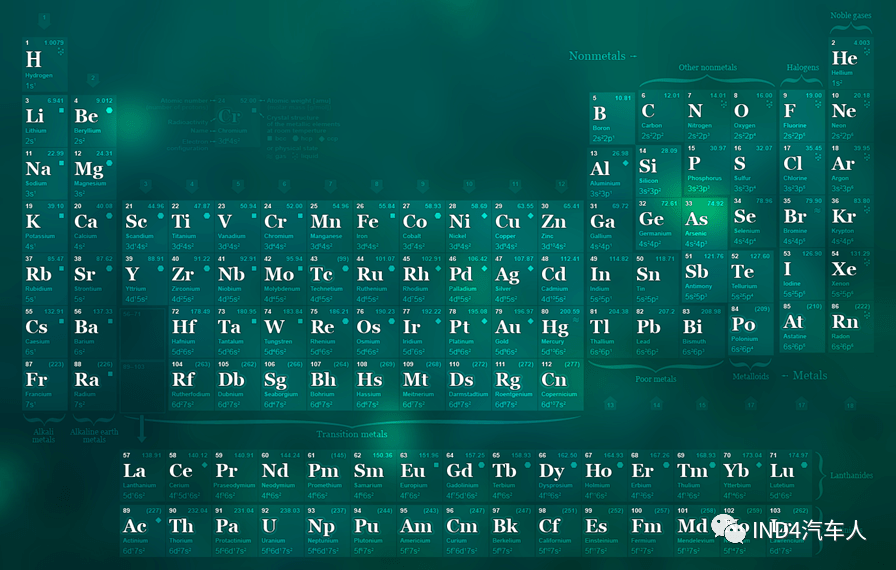Choose the Aluminium (Al) element tile
This screenshot has width=896, height=570.
point(610,174)
